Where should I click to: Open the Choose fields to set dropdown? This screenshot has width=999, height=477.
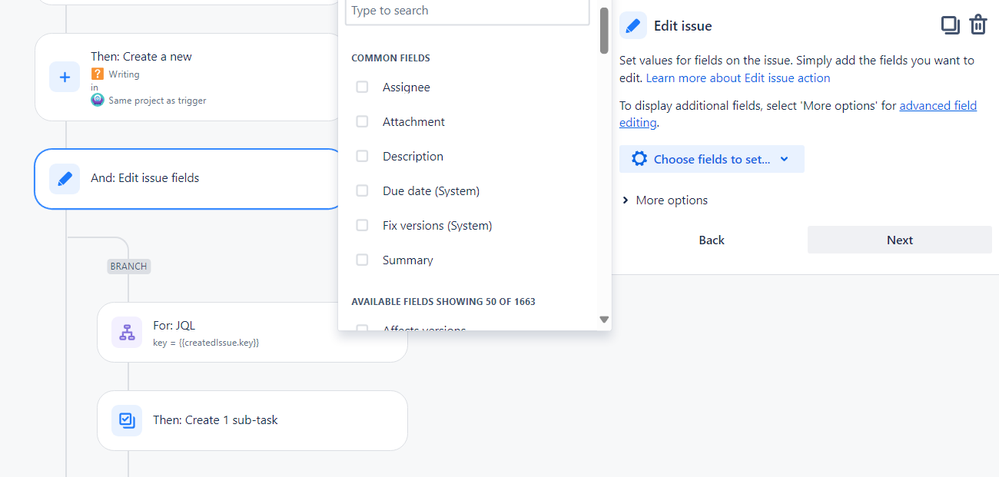pos(712,159)
